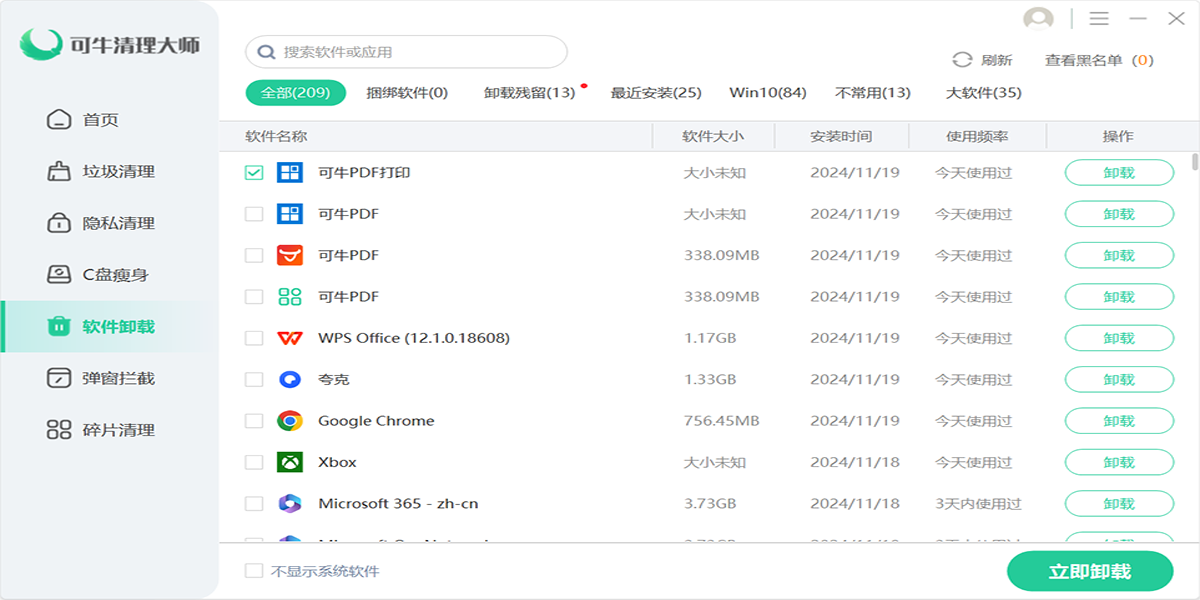Click the 立即卸载 button
Image resolution: width=1200 pixels, height=600 pixels.
(1090, 571)
